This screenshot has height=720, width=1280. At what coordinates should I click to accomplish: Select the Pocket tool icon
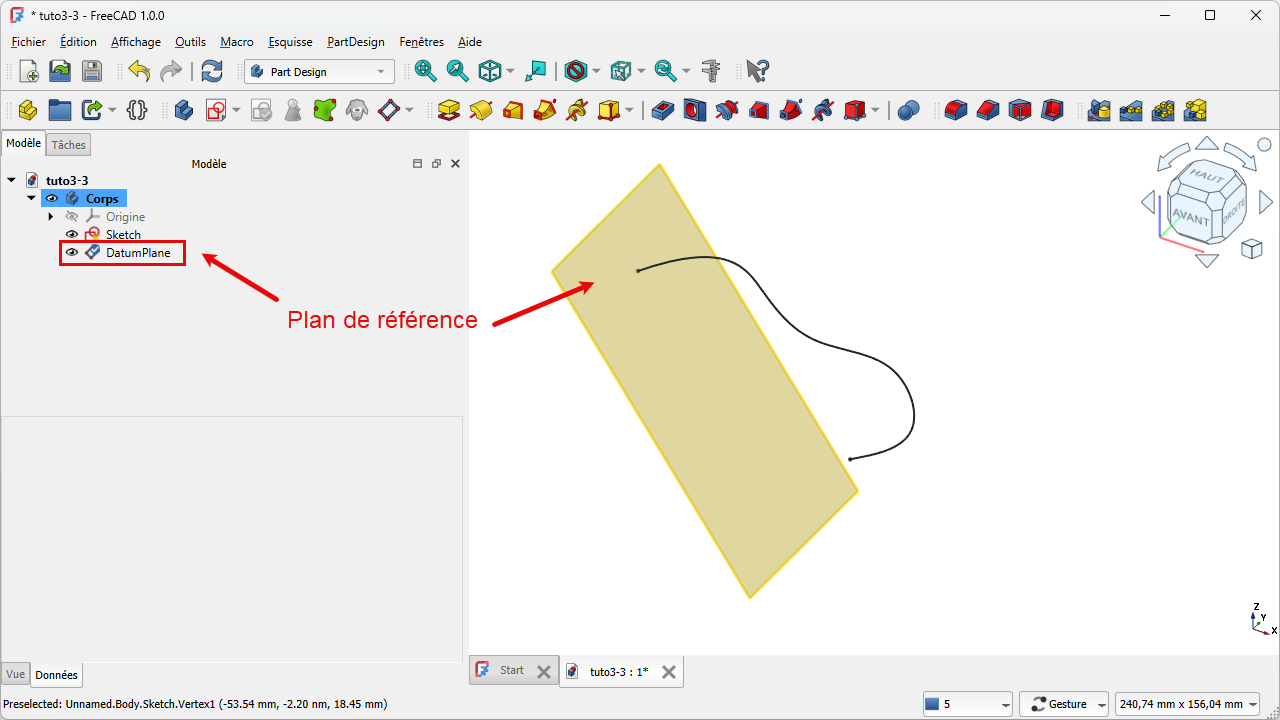point(662,110)
